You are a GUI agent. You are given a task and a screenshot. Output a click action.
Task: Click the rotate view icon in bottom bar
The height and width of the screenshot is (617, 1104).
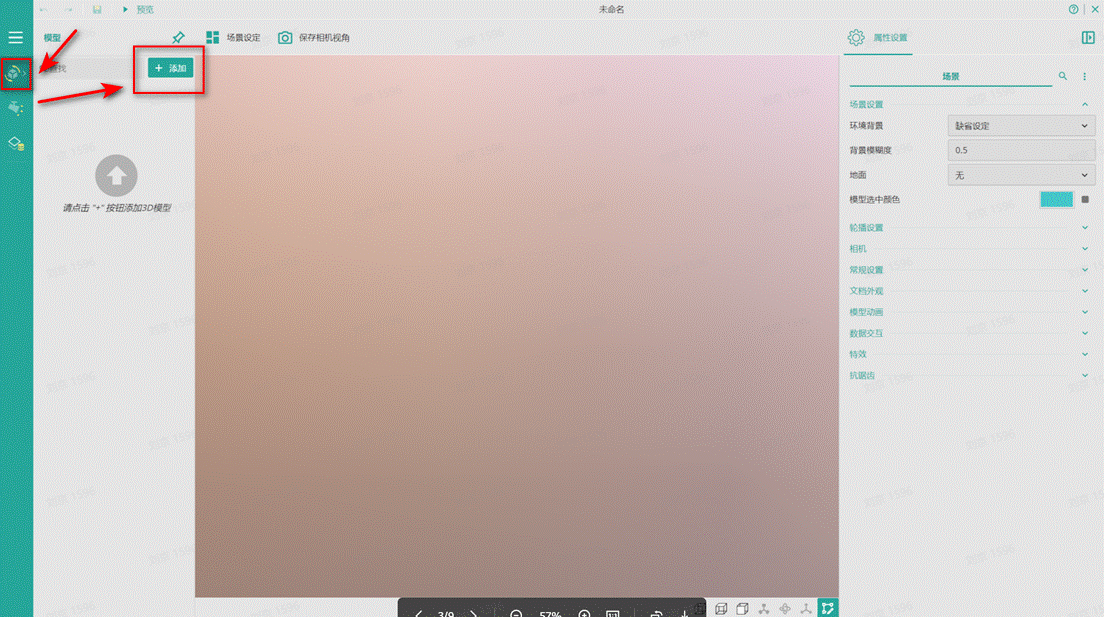click(x=656, y=613)
